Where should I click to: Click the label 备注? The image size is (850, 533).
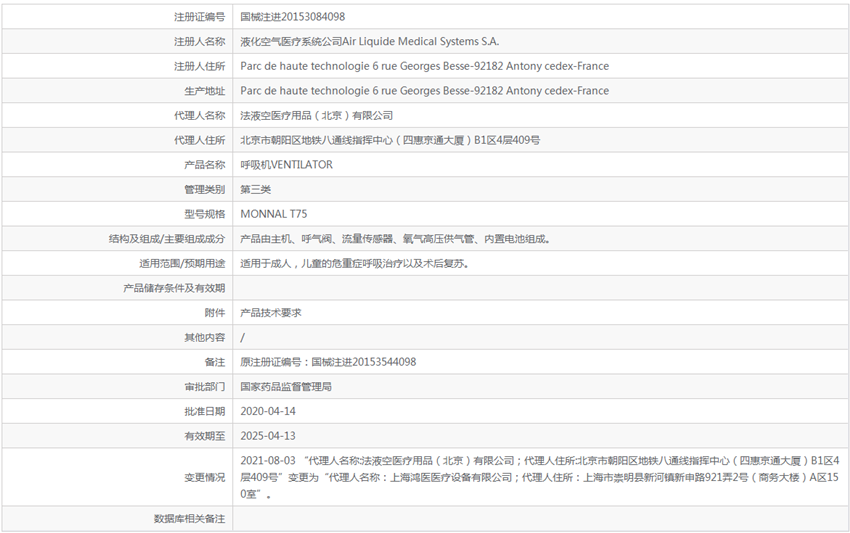[x=215, y=362]
